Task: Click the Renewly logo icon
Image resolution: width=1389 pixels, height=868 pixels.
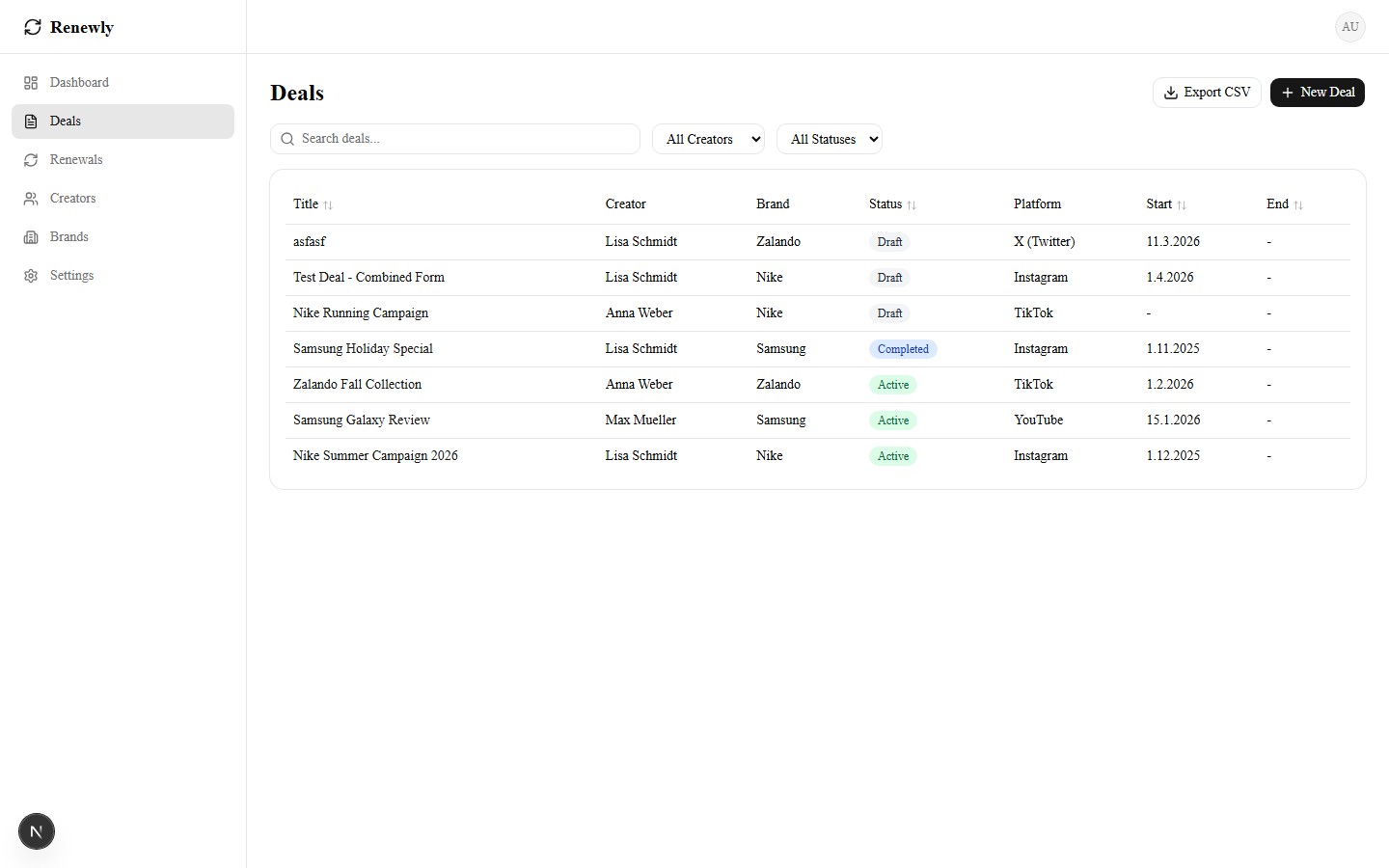Action: pyautogui.click(x=32, y=27)
